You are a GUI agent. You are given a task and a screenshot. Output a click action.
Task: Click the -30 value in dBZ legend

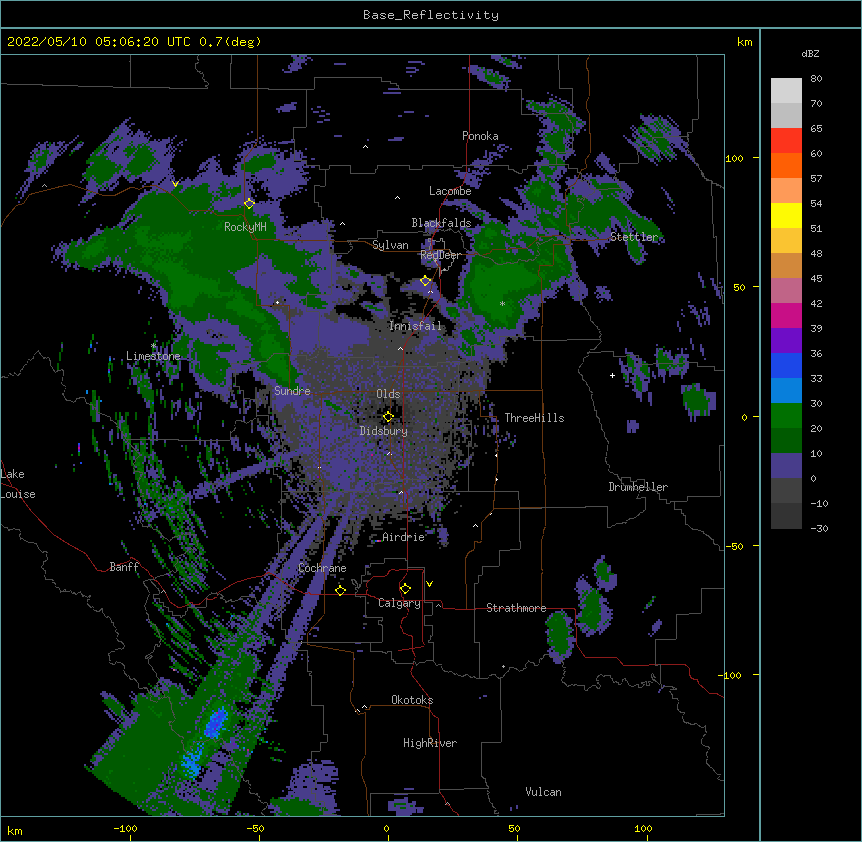[x=819, y=528]
